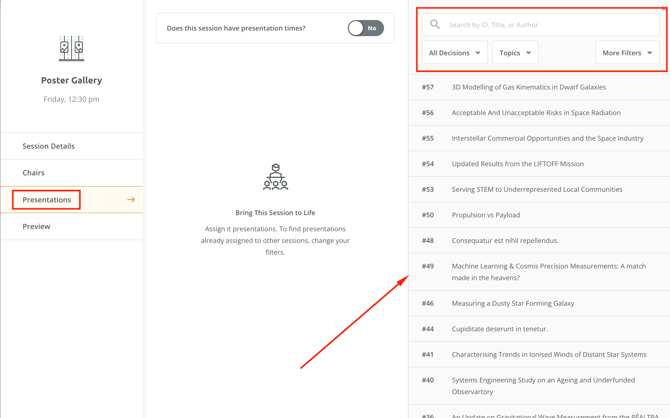Viewport: 670px width, 418px height.
Task: Select the Presentations tab
Action: [47, 200]
